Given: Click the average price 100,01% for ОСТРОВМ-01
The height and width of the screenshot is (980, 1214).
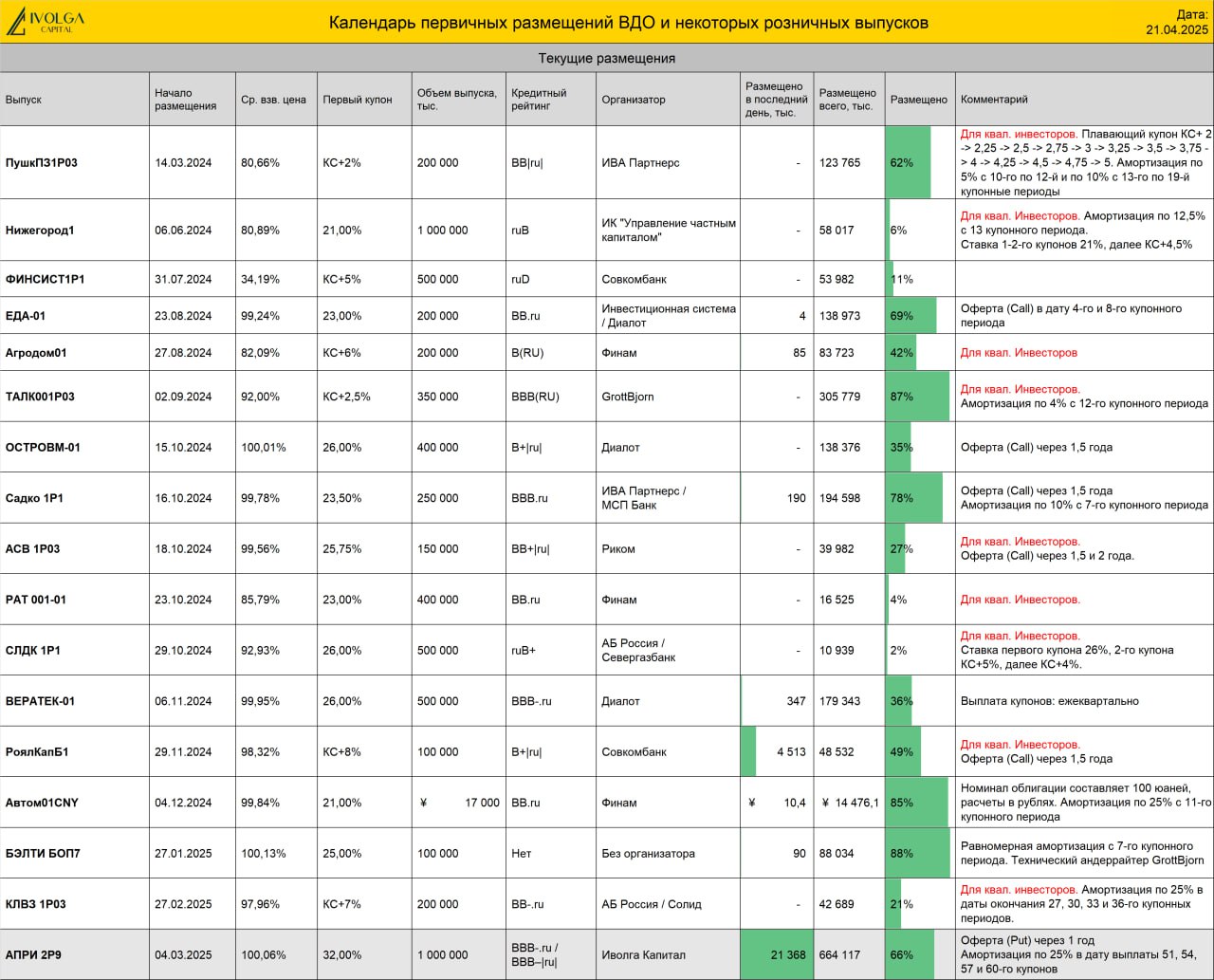Looking at the screenshot, I should coord(263,448).
